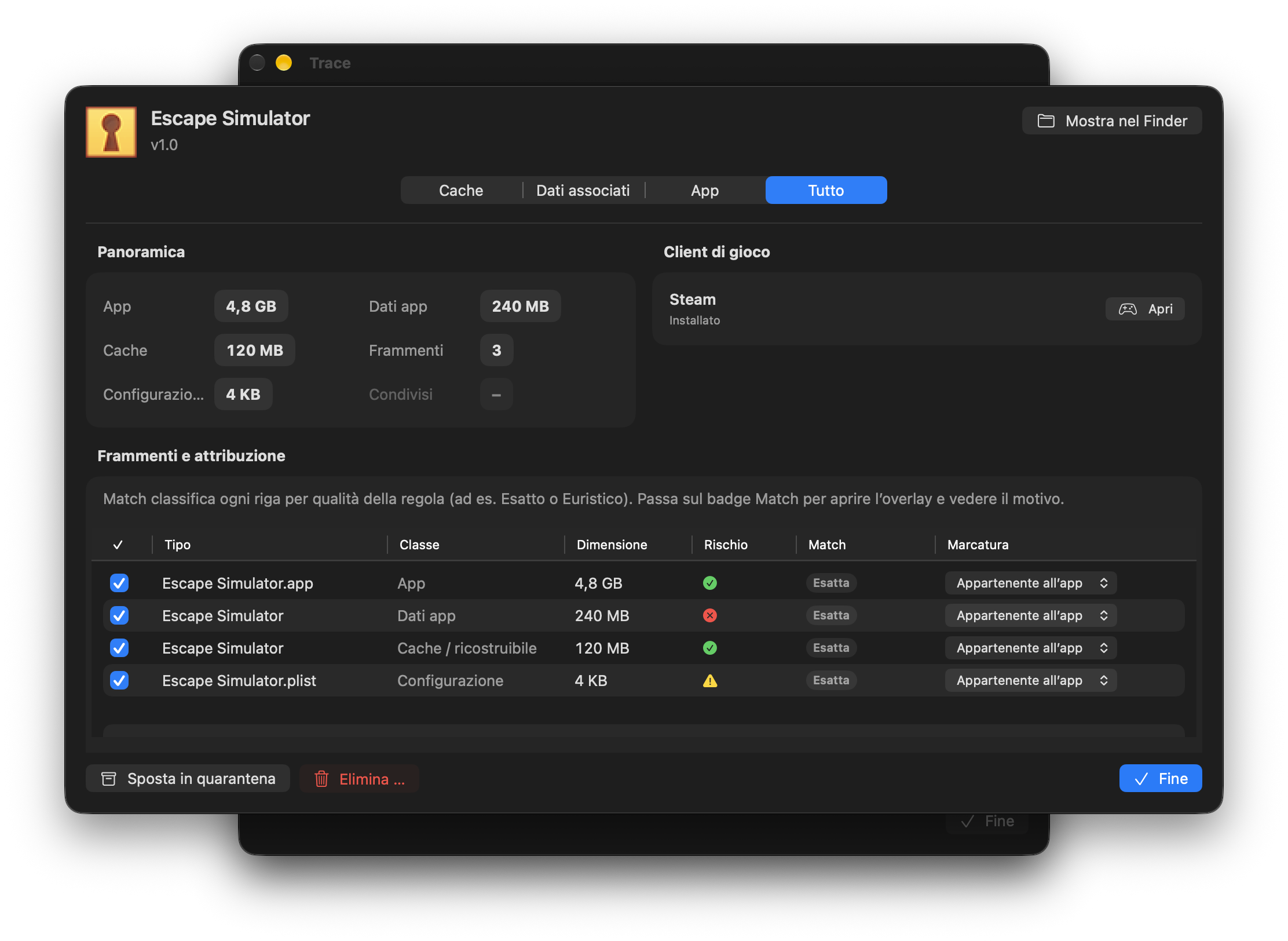Confirm with the blue Fine button
This screenshot has width=1288, height=941.
(x=1160, y=778)
